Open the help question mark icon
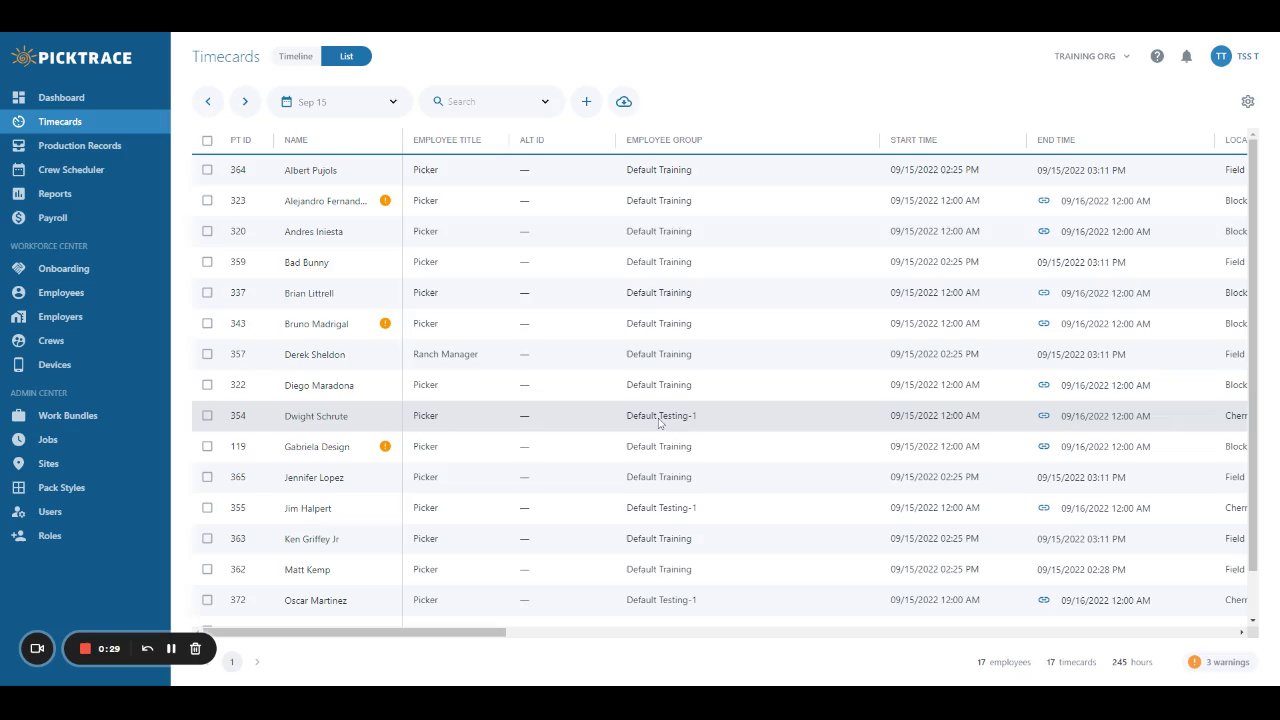Viewport: 1280px width, 720px height. point(1157,56)
